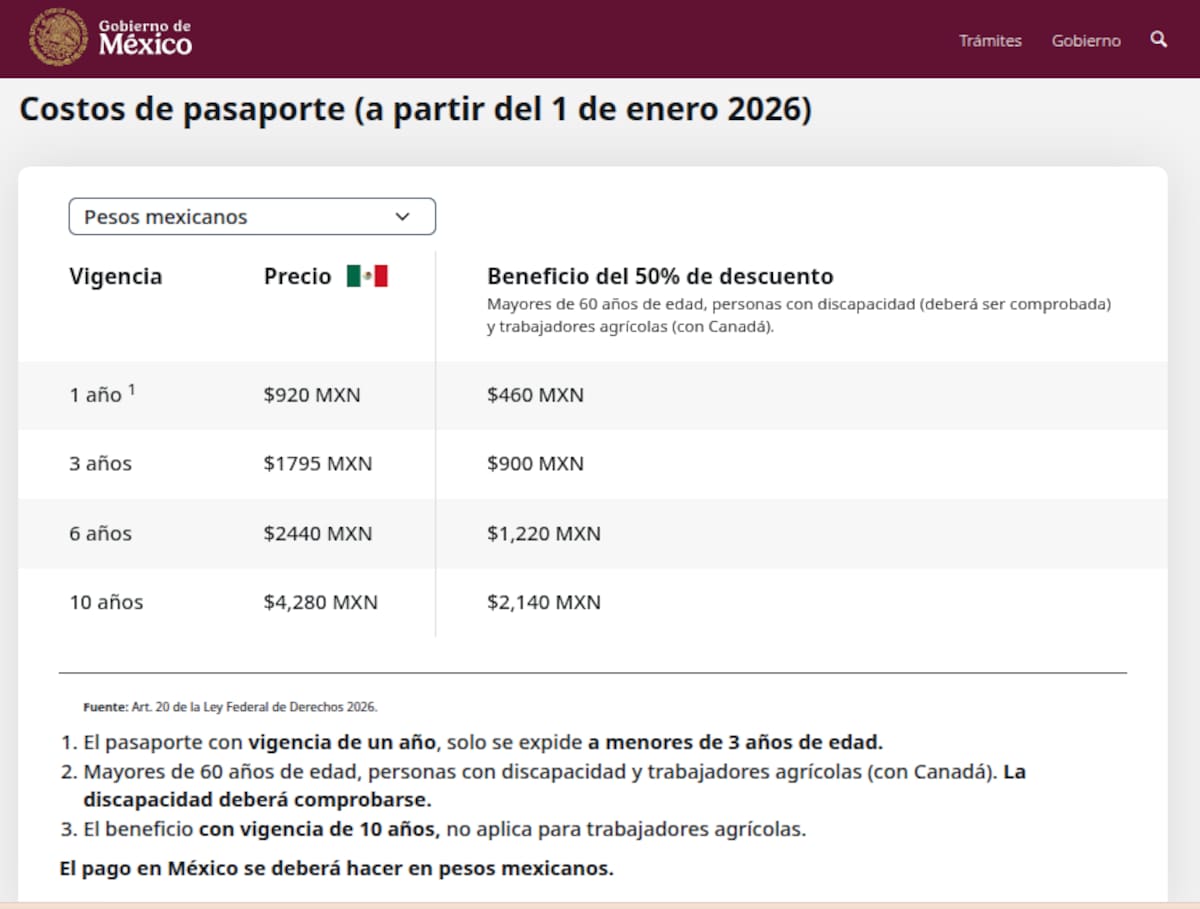Open the Pesos mexicanos currency selector

tap(251, 216)
